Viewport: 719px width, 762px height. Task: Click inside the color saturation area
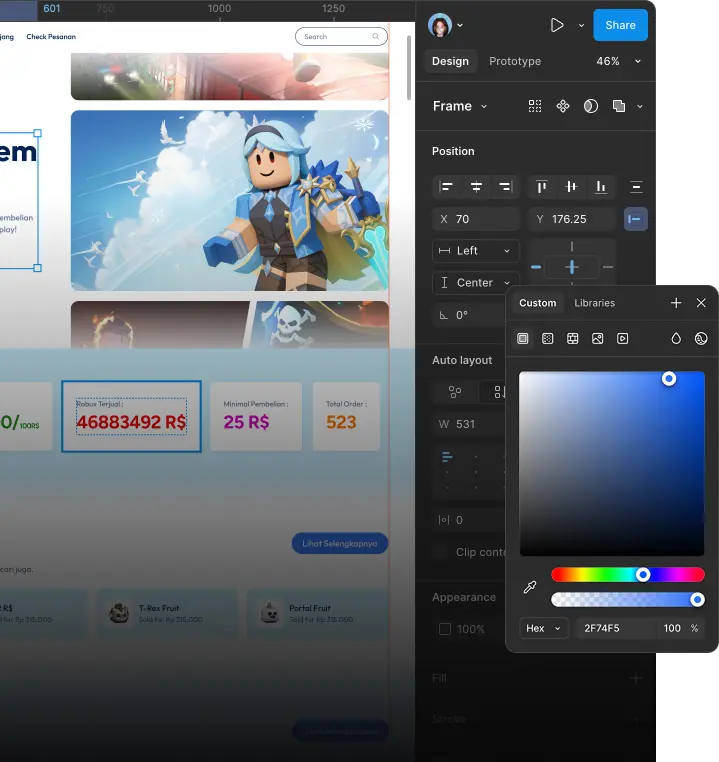tap(612, 464)
